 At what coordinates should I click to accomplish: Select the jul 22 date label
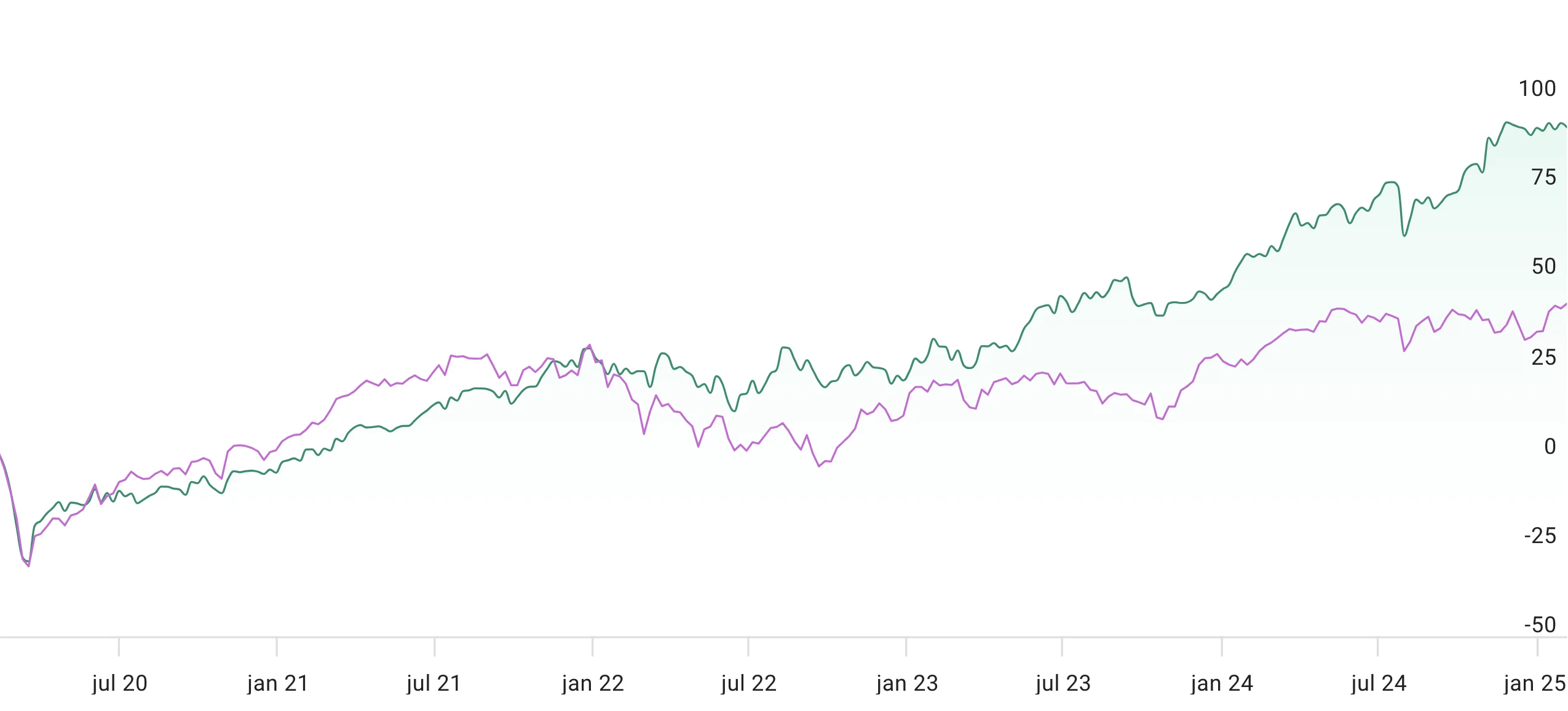pyautogui.click(x=748, y=683)
